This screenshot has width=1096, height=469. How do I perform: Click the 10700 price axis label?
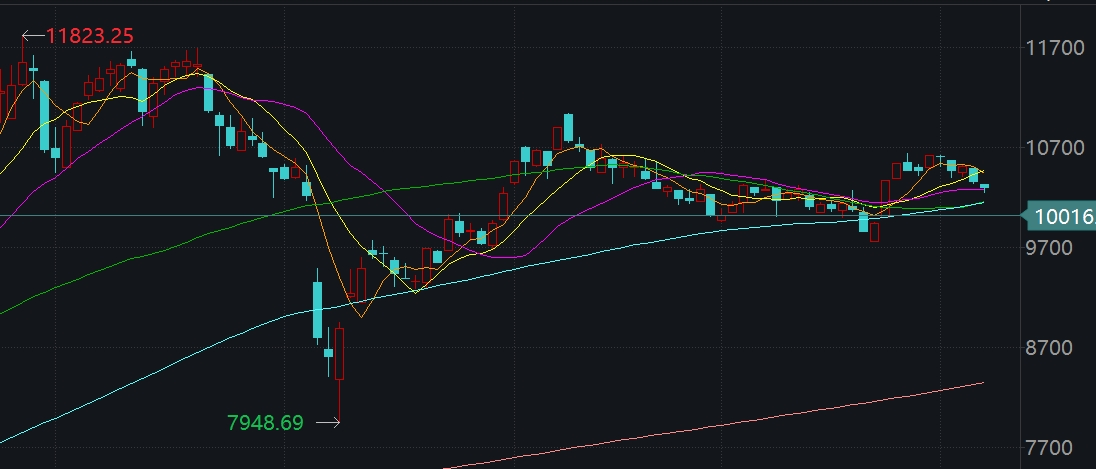pos(1055,148)
